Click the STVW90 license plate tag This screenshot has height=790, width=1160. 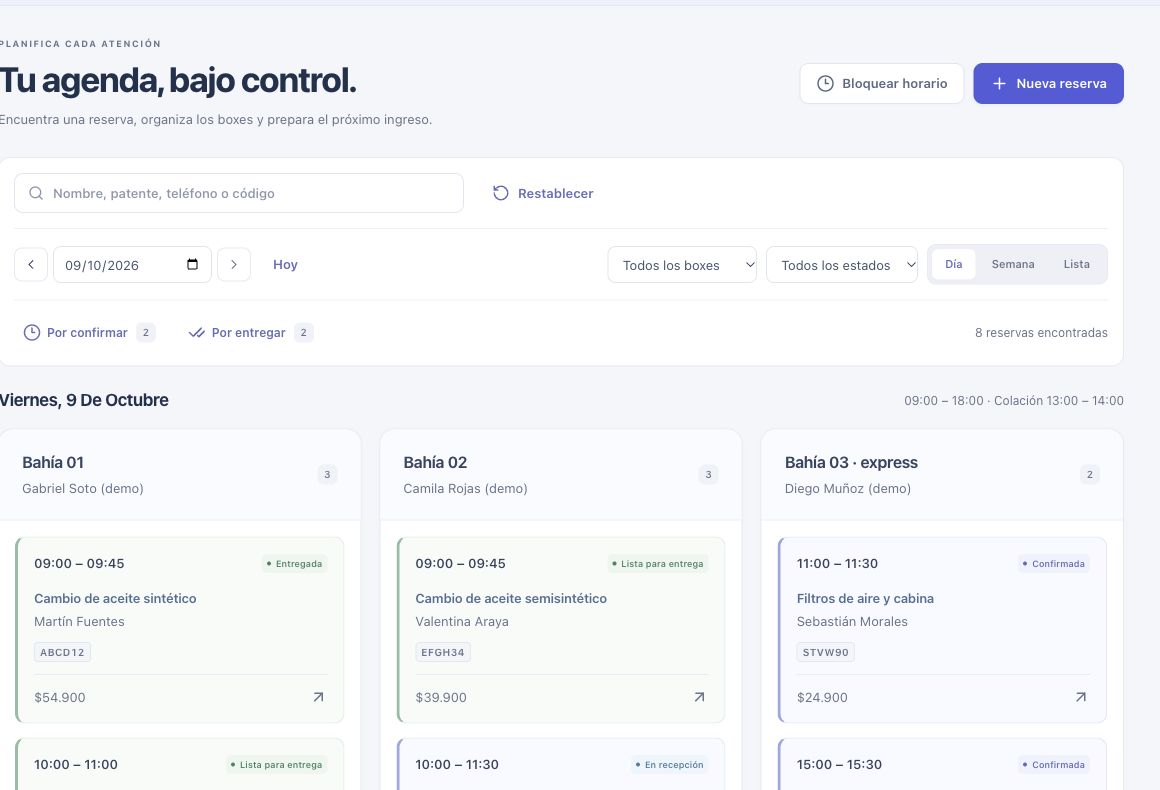click(826, 652)
